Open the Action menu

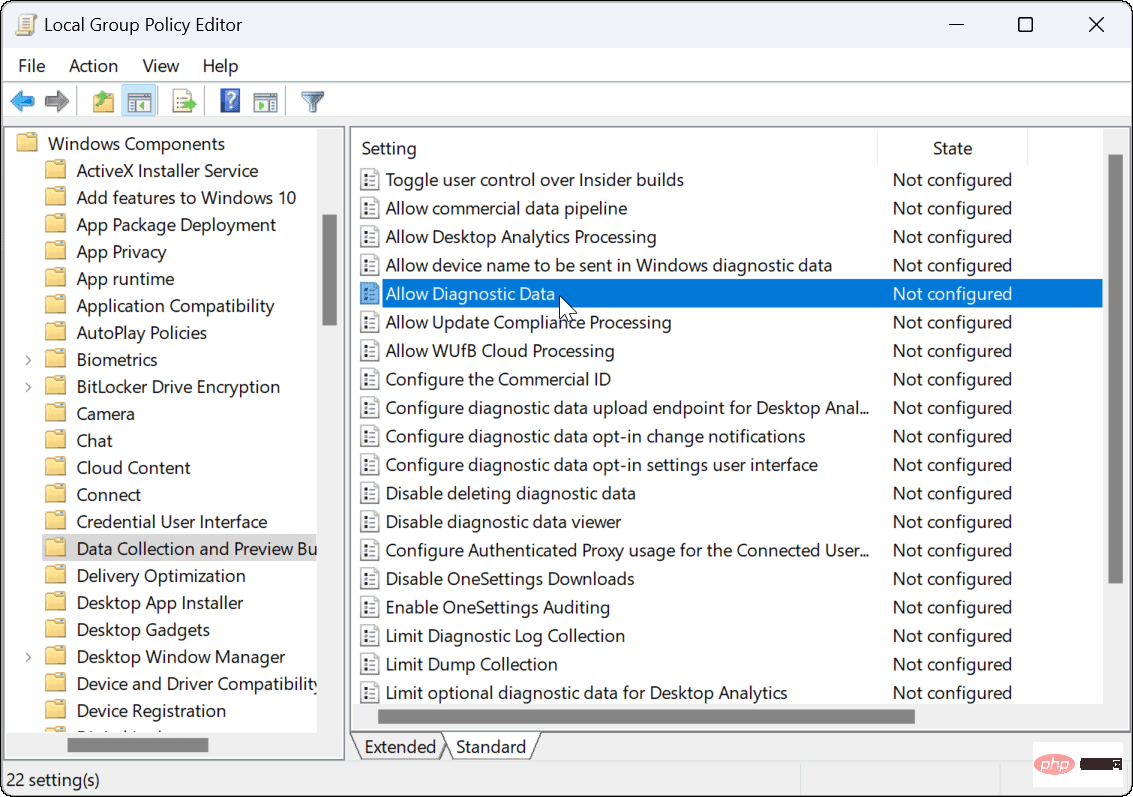93,66
